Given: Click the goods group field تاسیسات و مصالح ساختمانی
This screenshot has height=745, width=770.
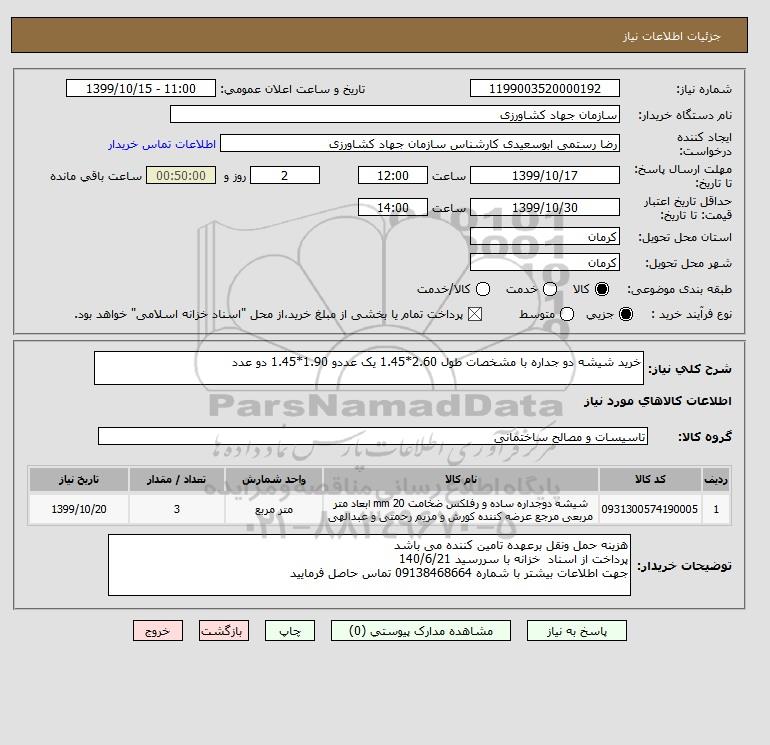Looking at the screenshot, I should click(373, 436).
